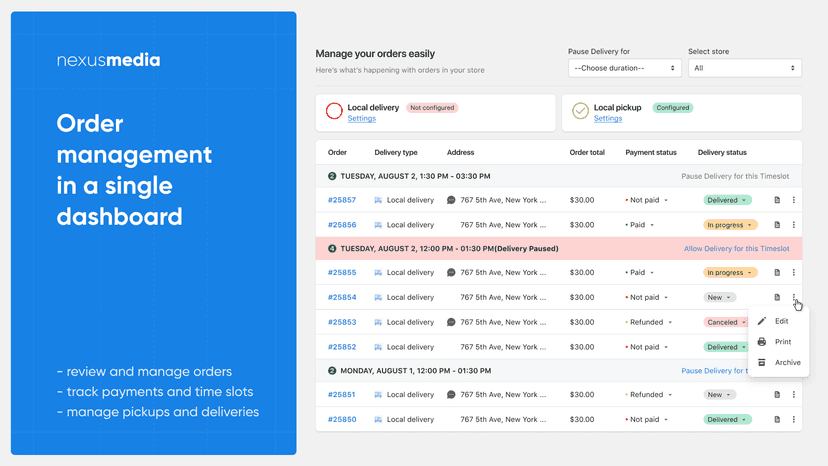828x466 pixels.
Task: Open order #25853 link
Action: pyautogui.click(x=342, y=322)
